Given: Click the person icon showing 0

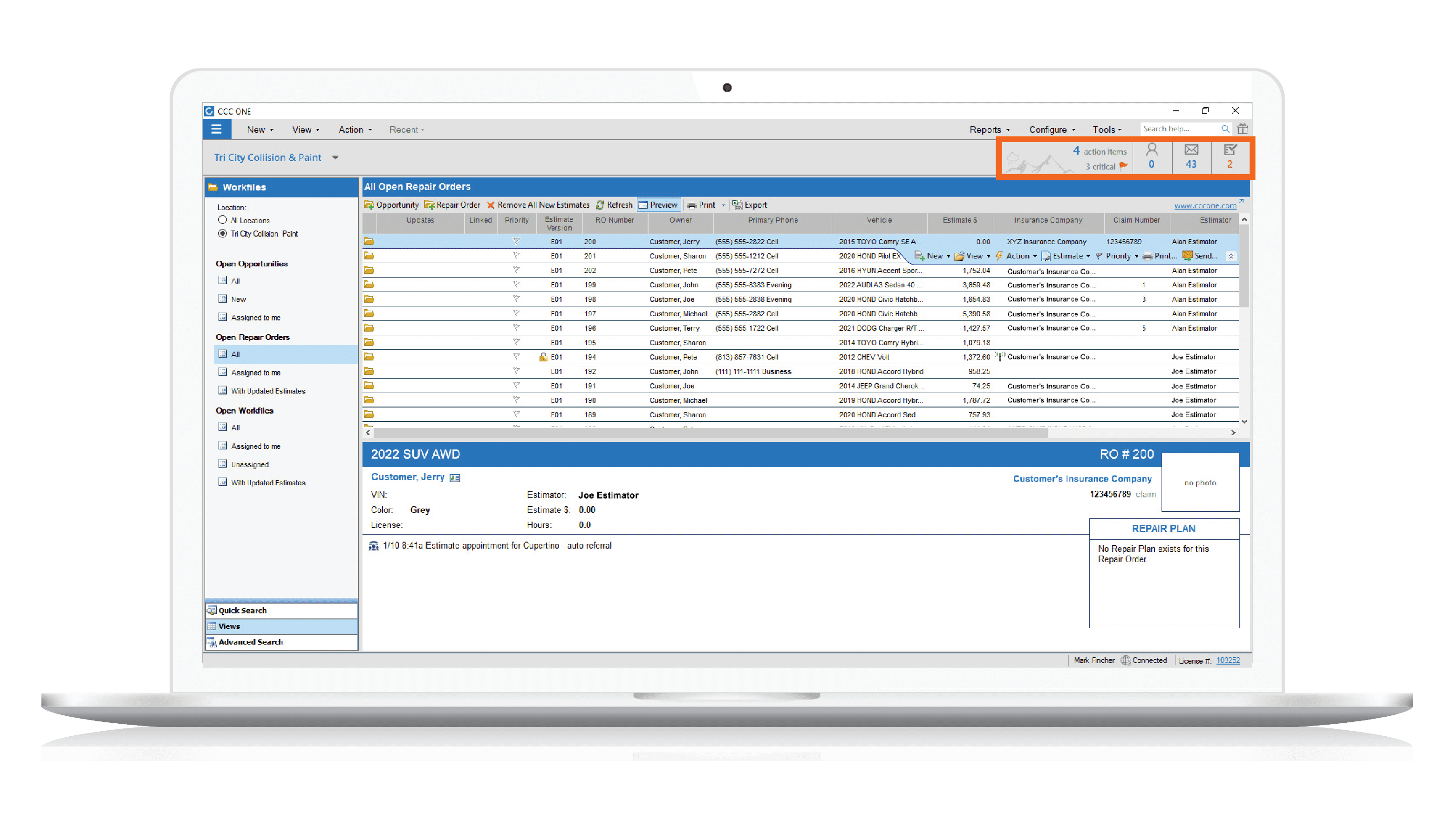Looking at the screenshot, I should point(1151,156).
